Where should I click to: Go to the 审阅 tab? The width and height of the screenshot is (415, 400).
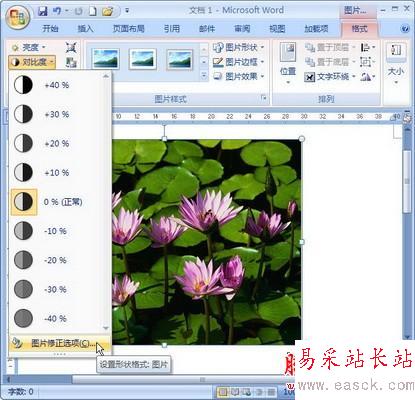coord(242,29)
